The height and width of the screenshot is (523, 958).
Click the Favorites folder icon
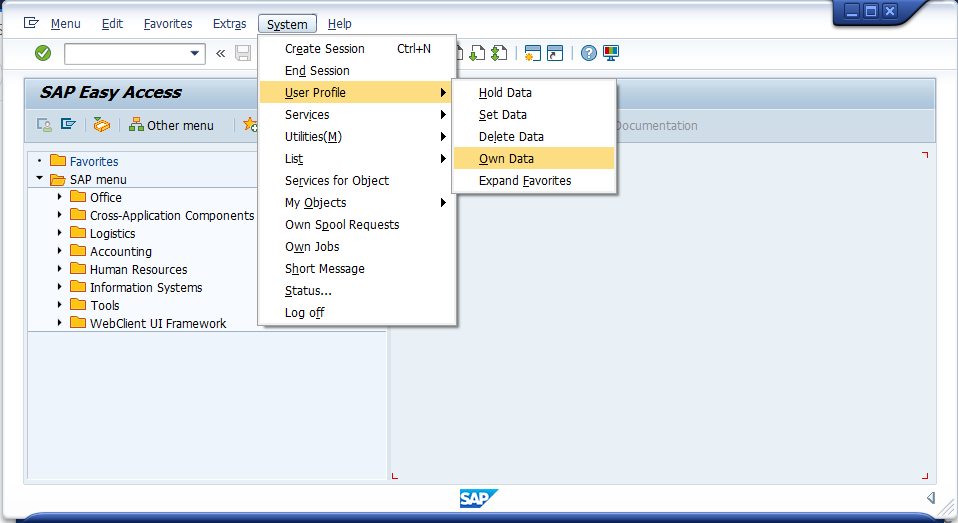[x=58, y=161]
